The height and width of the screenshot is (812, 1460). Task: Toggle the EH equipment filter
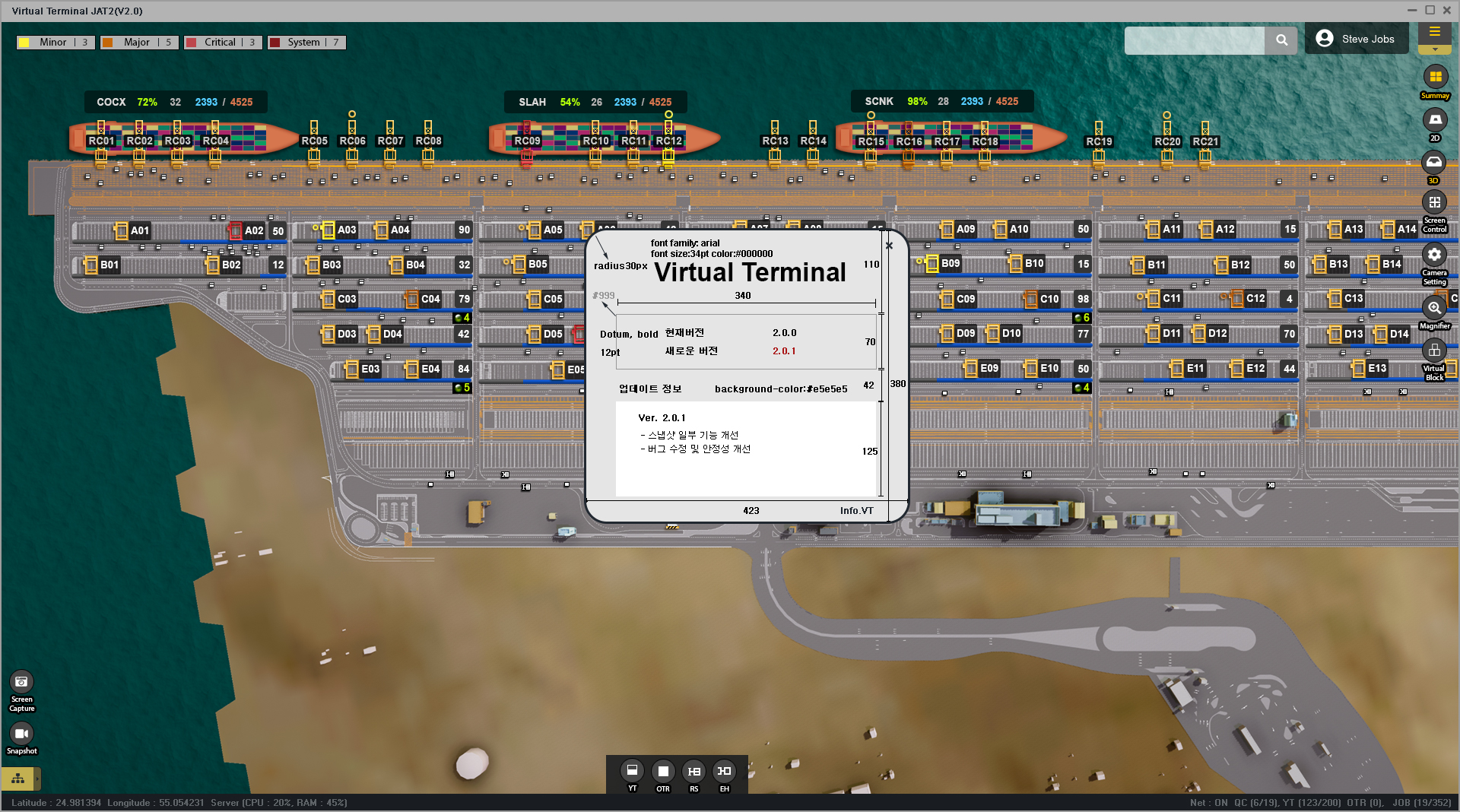click(725, 771)
